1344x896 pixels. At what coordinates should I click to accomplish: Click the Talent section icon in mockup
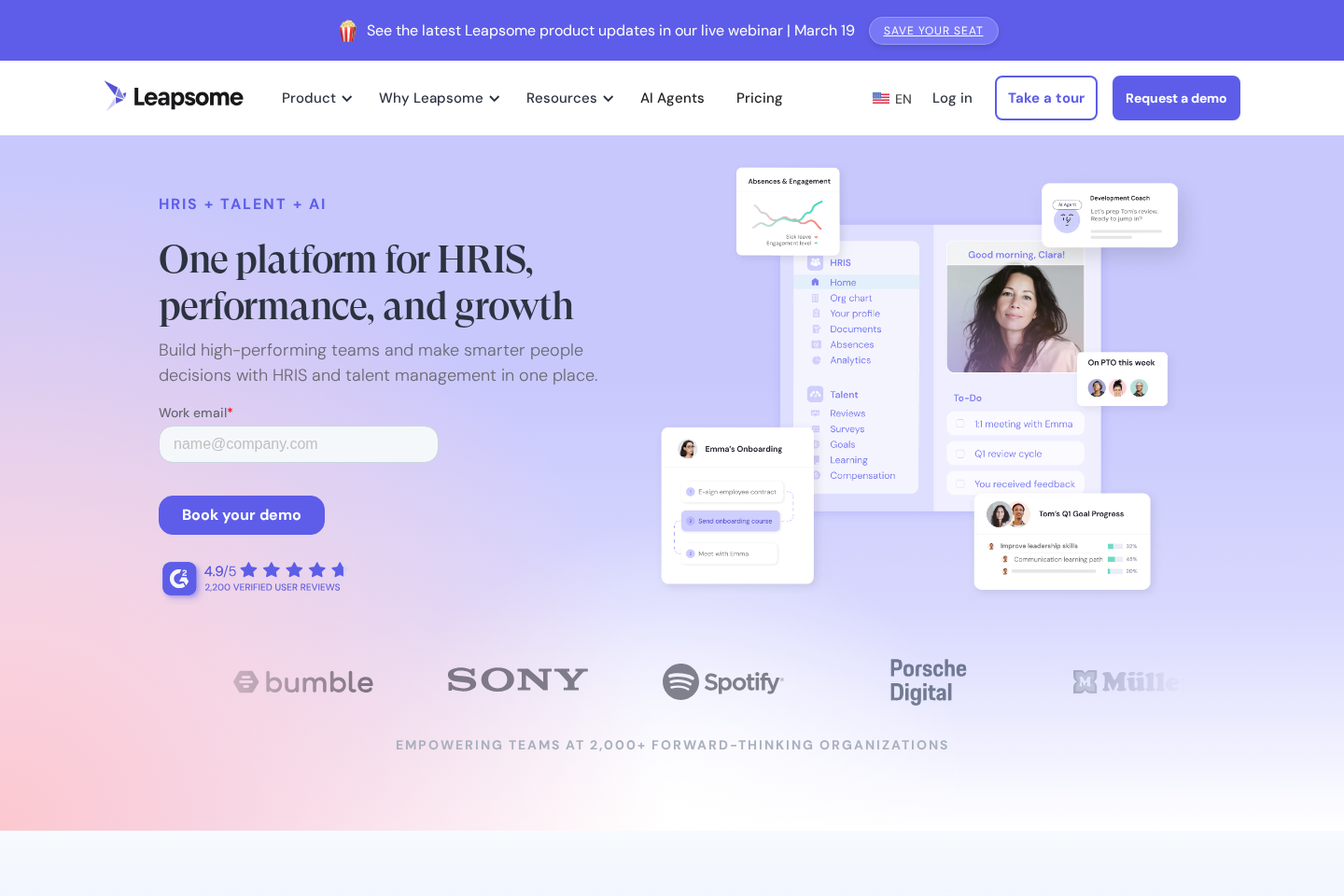pos(815,395)
